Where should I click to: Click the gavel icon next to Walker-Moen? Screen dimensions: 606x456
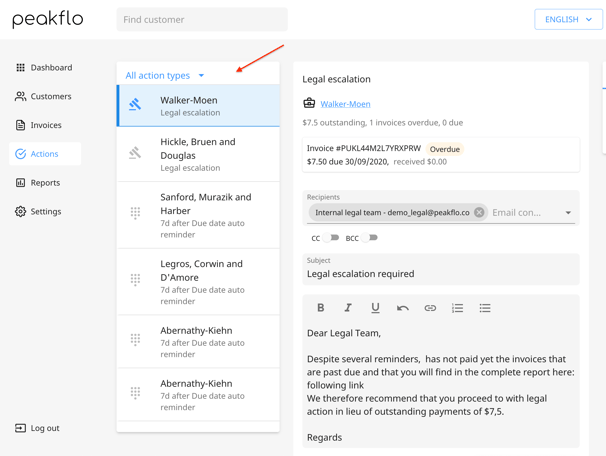135,104
